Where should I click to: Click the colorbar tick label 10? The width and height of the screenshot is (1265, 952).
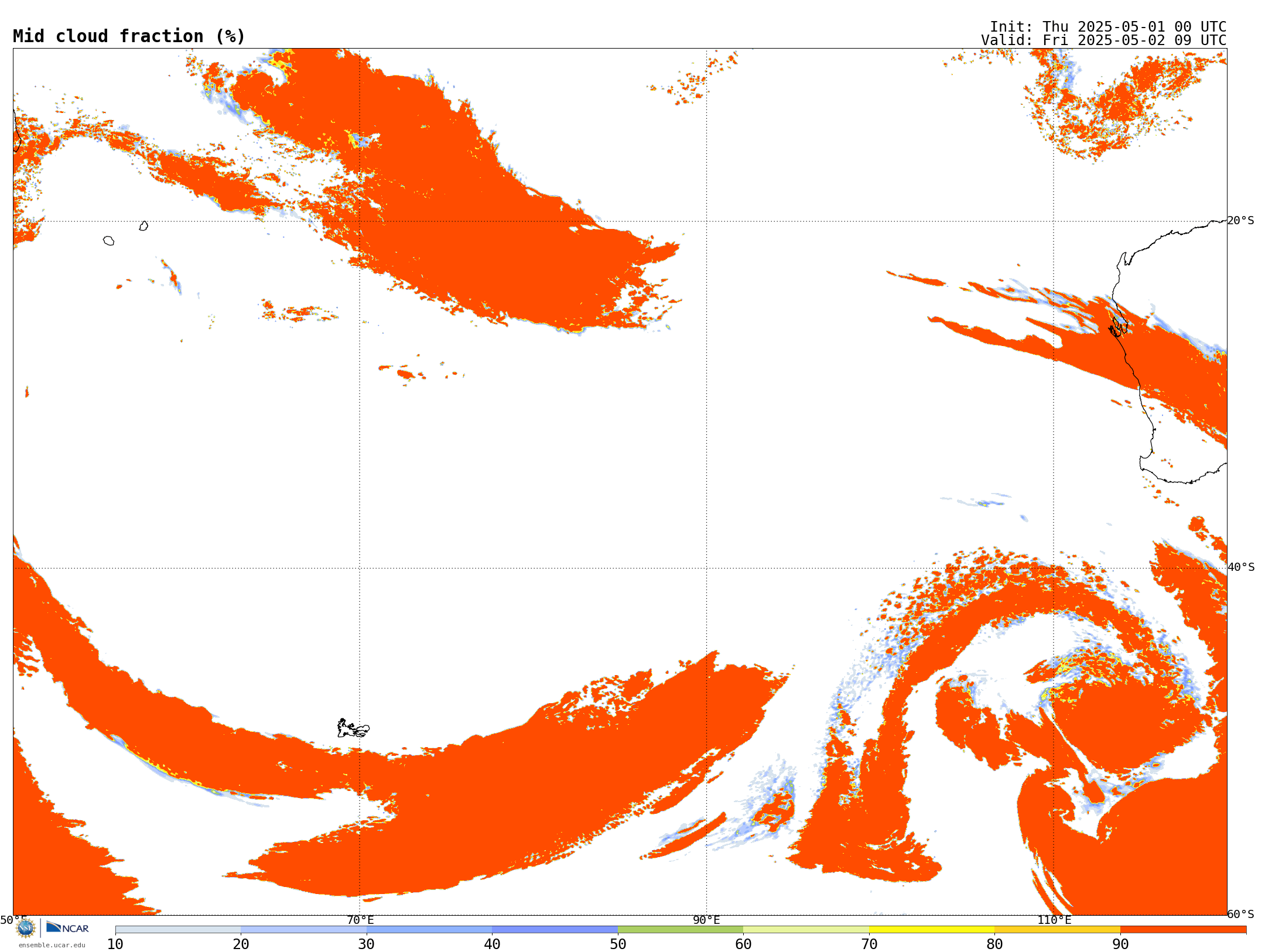click(115, 944)
